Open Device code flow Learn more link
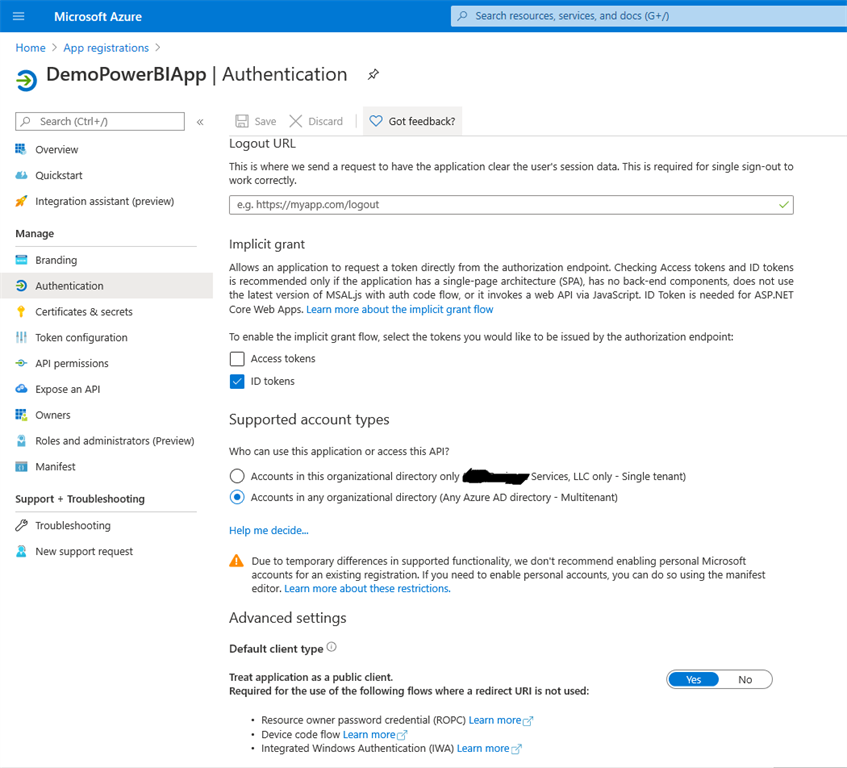 pos(369,735)
